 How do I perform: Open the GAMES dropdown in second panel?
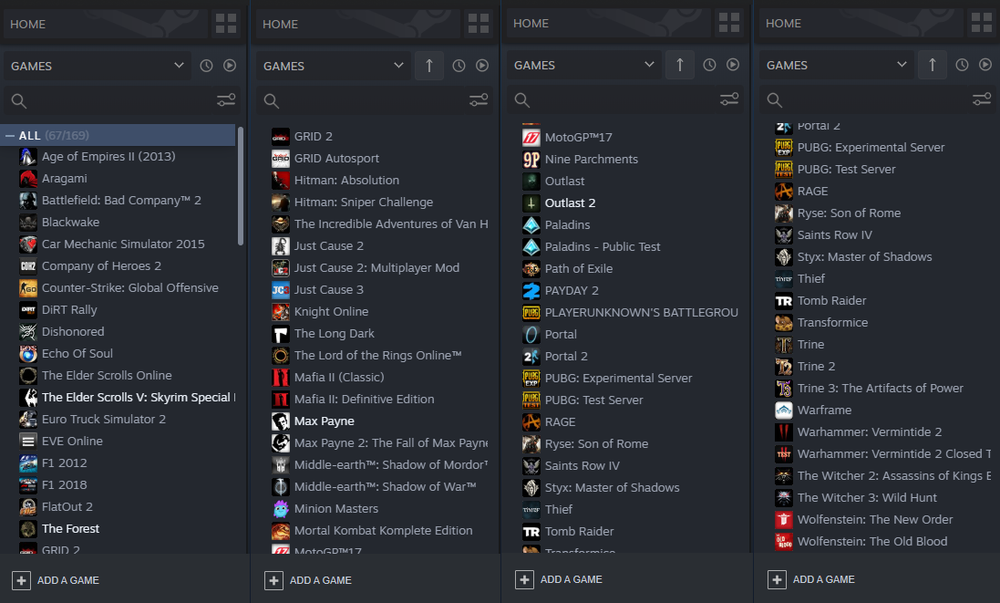[x=334, y=66]
